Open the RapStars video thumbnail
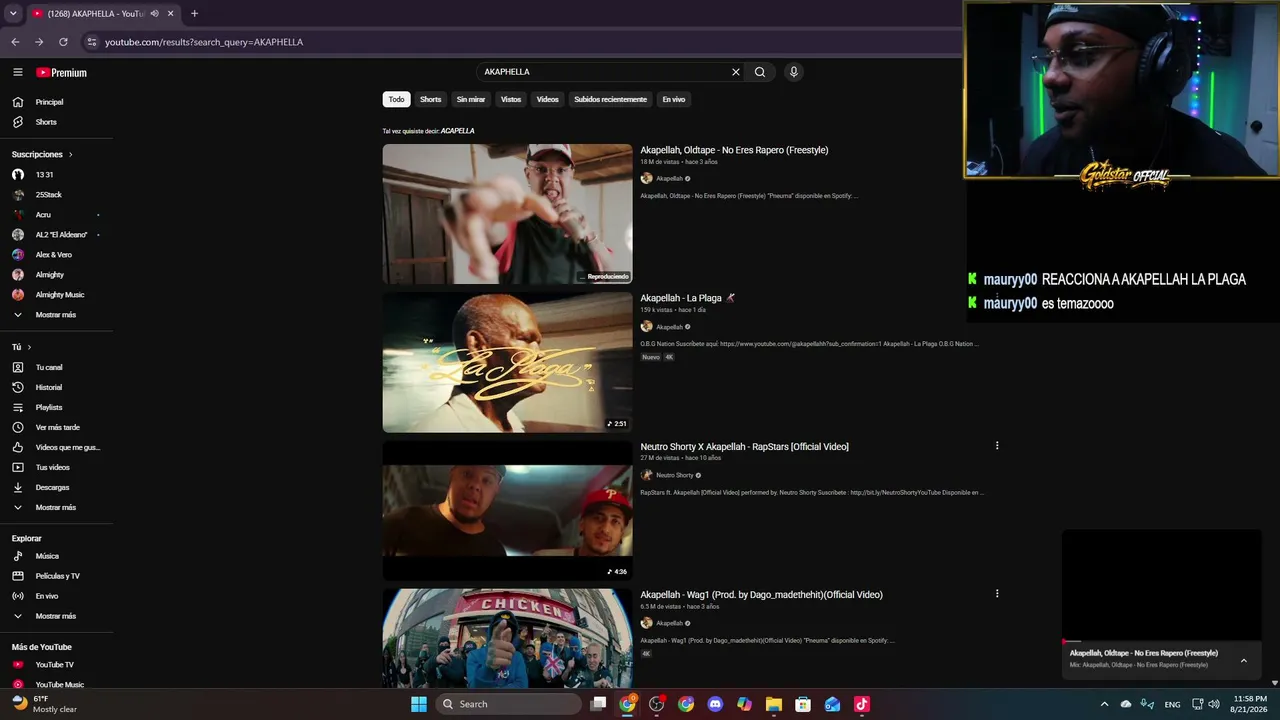 (x=507, y=510)
